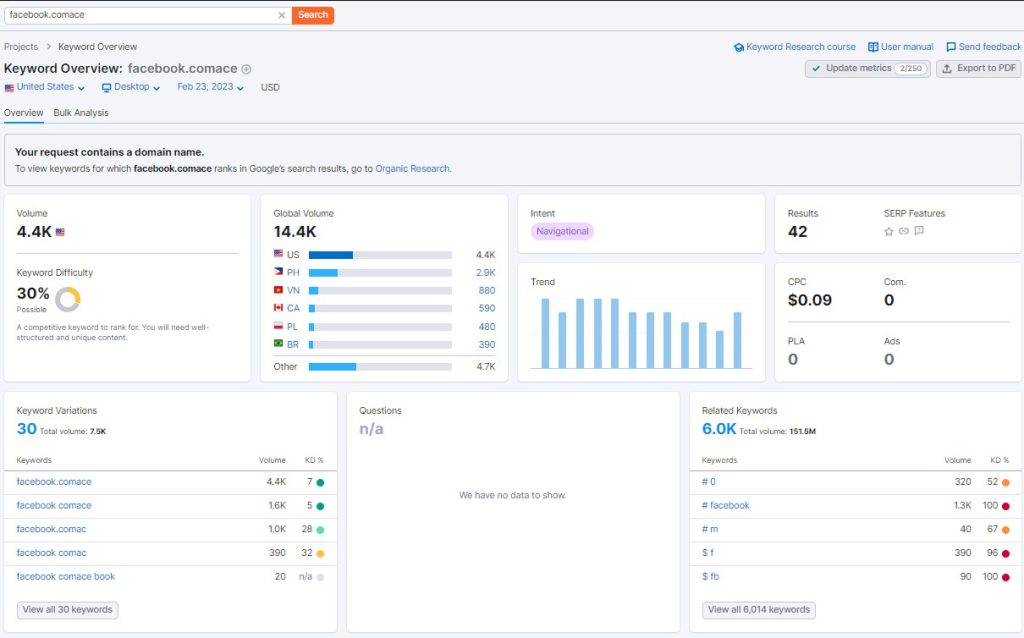
Task: Export report with Export to PDF button
Action: click(x=978, y=69)
